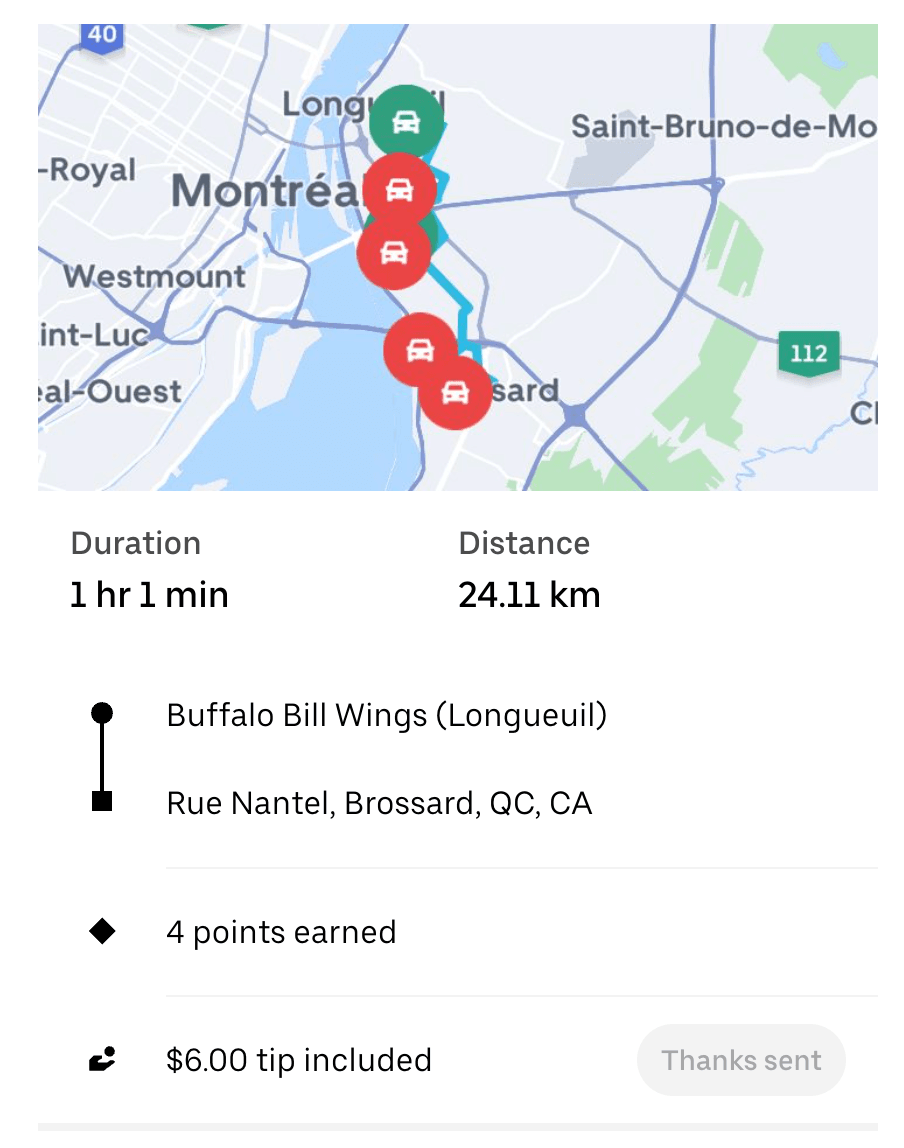Open Rue Nantel, Brossard dropoff address

coord(379,804)
